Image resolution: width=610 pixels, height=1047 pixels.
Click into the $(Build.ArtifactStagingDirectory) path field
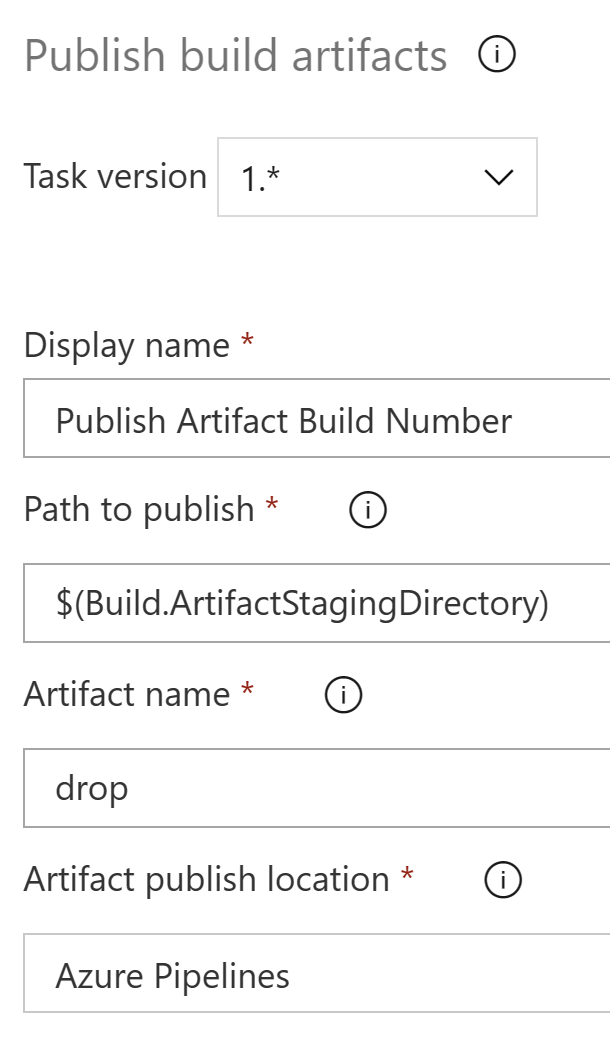tap(317, 603)
